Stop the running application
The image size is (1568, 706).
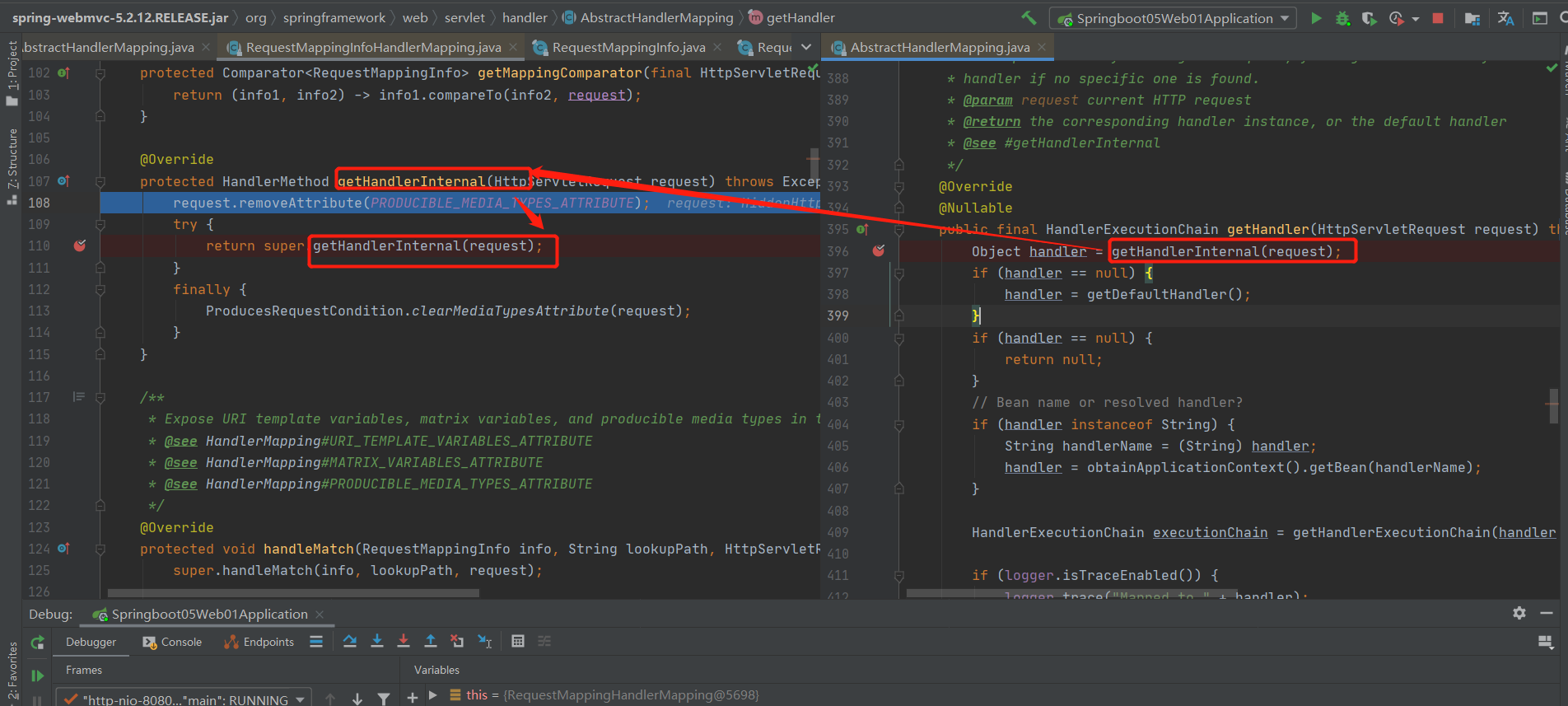[1438, 18]
